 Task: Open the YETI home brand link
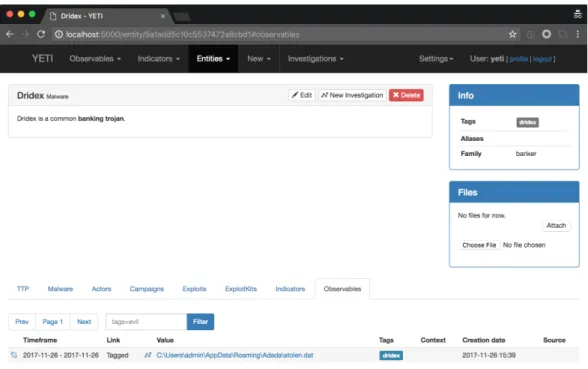42,58
